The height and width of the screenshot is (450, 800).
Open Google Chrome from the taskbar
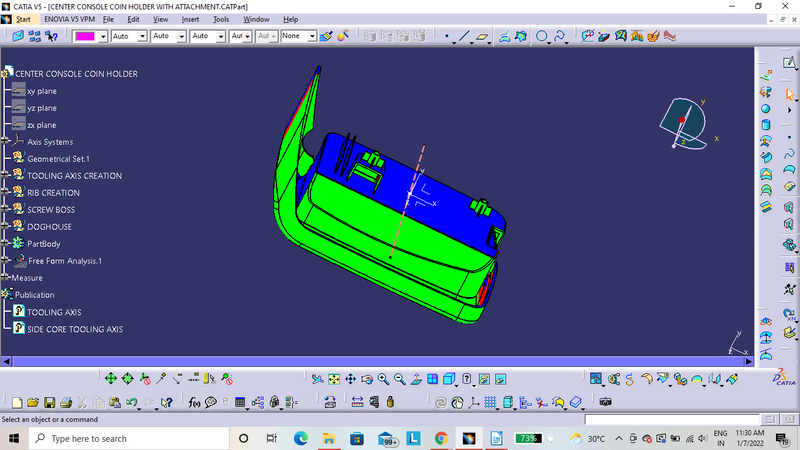tap(441, 439)
